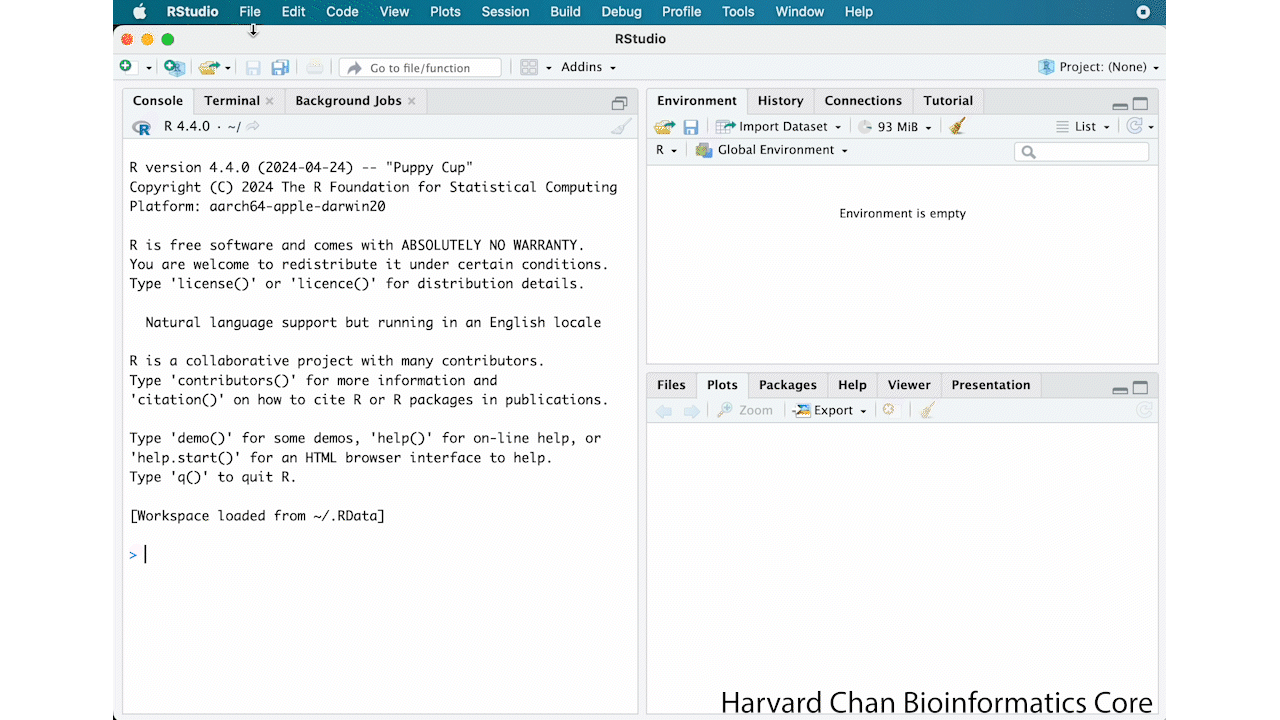Image resolution: width=1280 pixels, height=720 pixels.
Task: Click the Go to file/function field
Action: pyautogui.click(x=420, y=67)
